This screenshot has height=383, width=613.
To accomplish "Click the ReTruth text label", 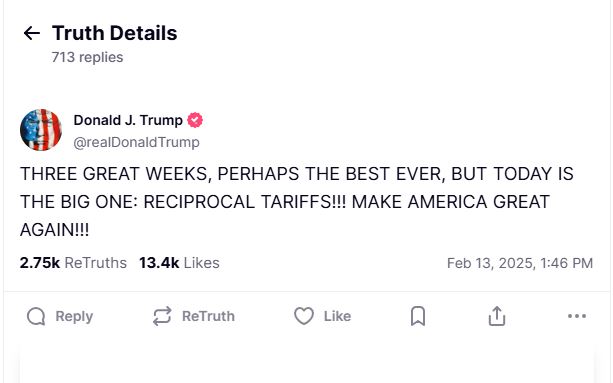I will click(208, 316).
